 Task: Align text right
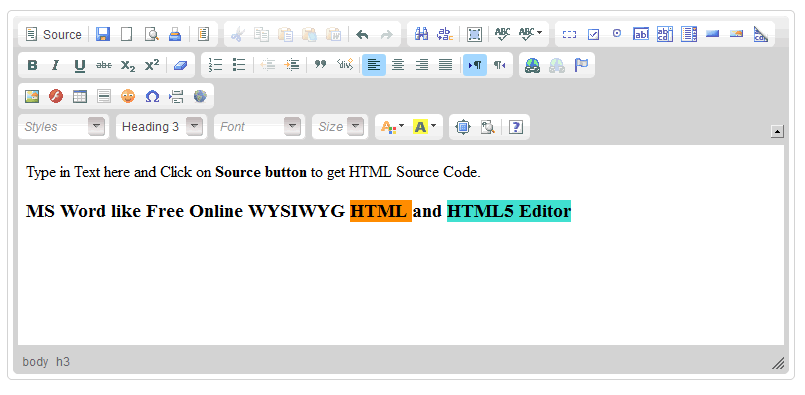(x=421, y=65)
